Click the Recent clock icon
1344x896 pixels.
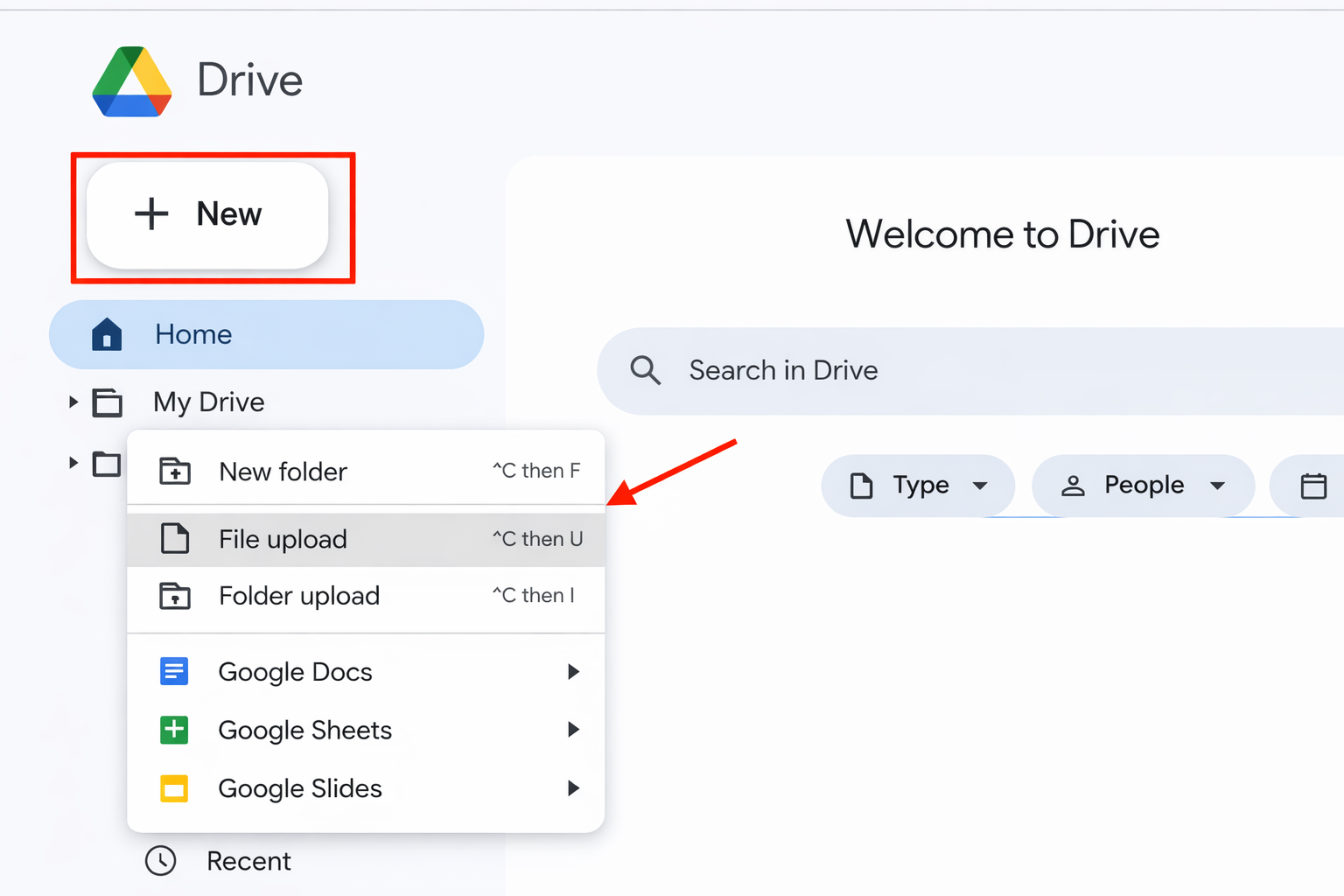pos(160,861)
